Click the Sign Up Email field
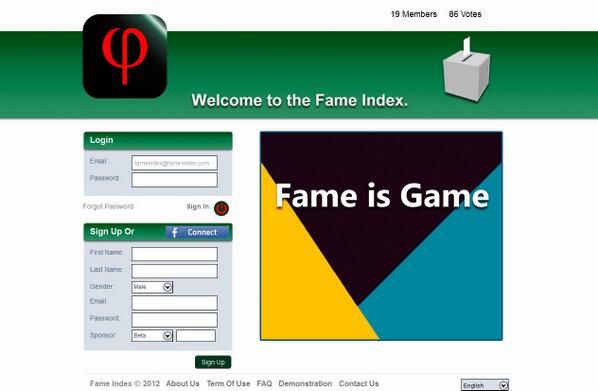Viewport: 598px width, 391px height. (174, 303)
